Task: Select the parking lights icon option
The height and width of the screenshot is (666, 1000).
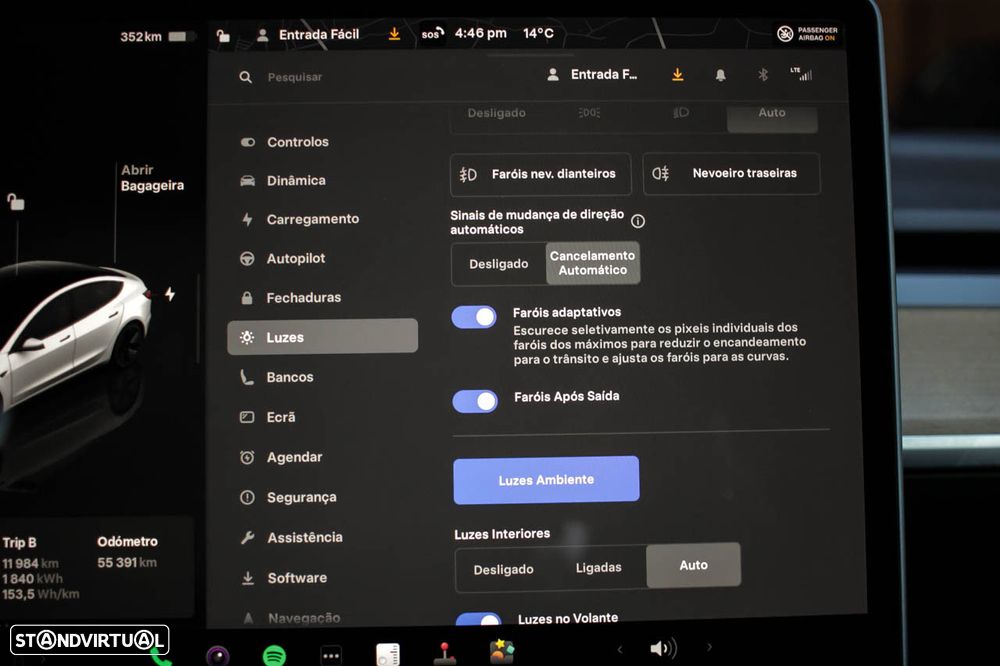Action: click(589, 113)
